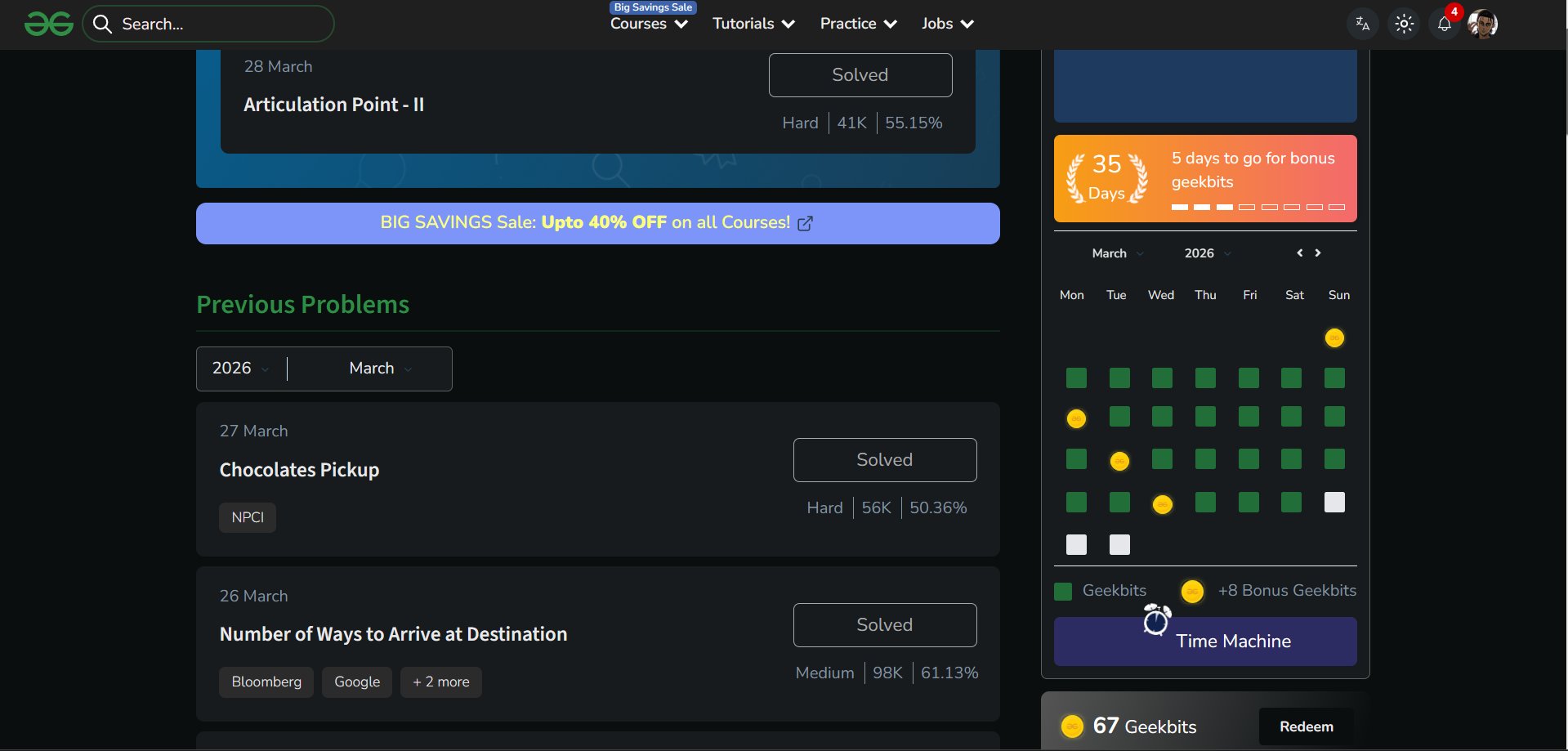
Task: Click the green Geekbits legend square
Action: pyautogui.click(x=1063, y=591)
